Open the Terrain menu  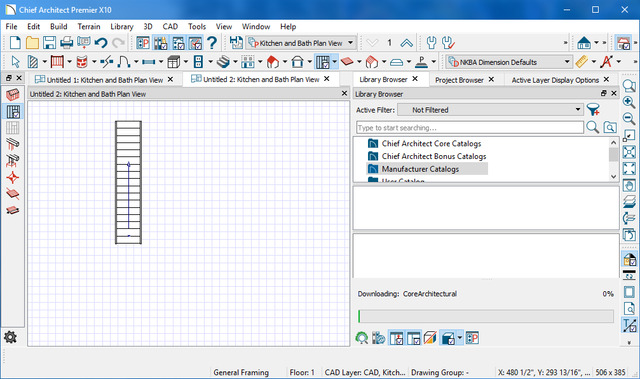point(89,27)
